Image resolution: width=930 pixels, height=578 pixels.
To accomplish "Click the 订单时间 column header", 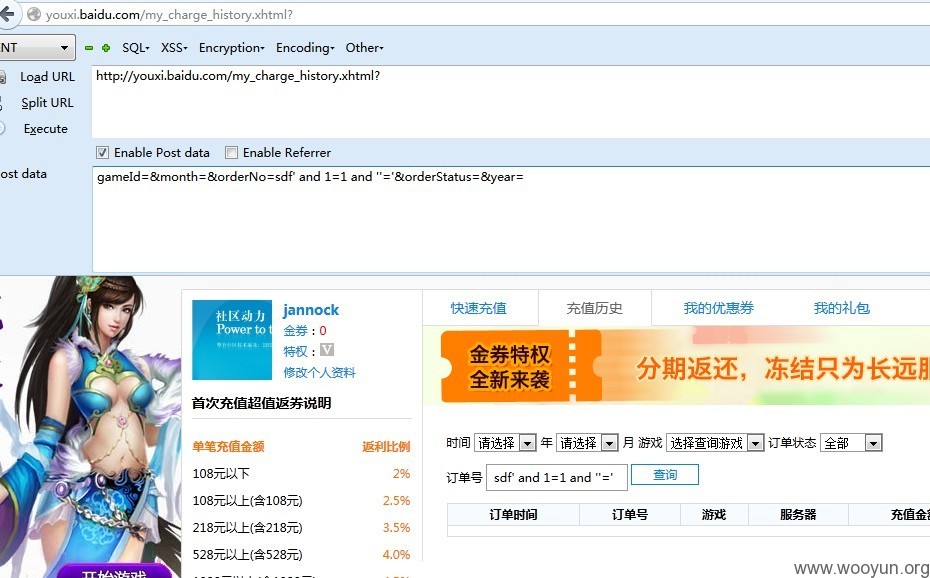I will [x=513, y=515].
